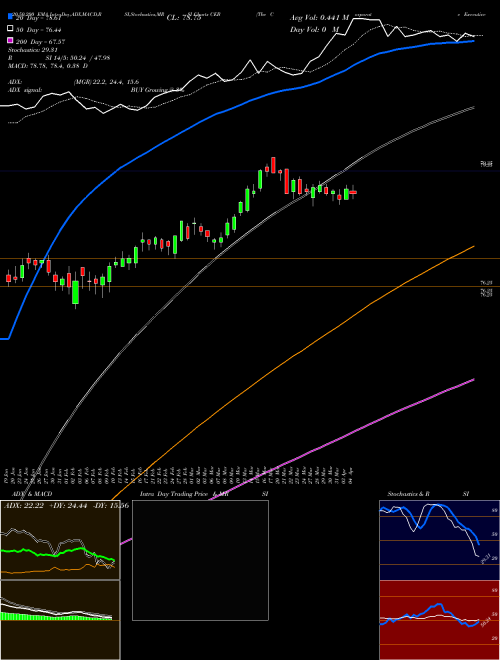Viewport: 500px width, 660px height.
Task: Click the MACD histogram panel with green bars
Action: [x=60, y=620]
